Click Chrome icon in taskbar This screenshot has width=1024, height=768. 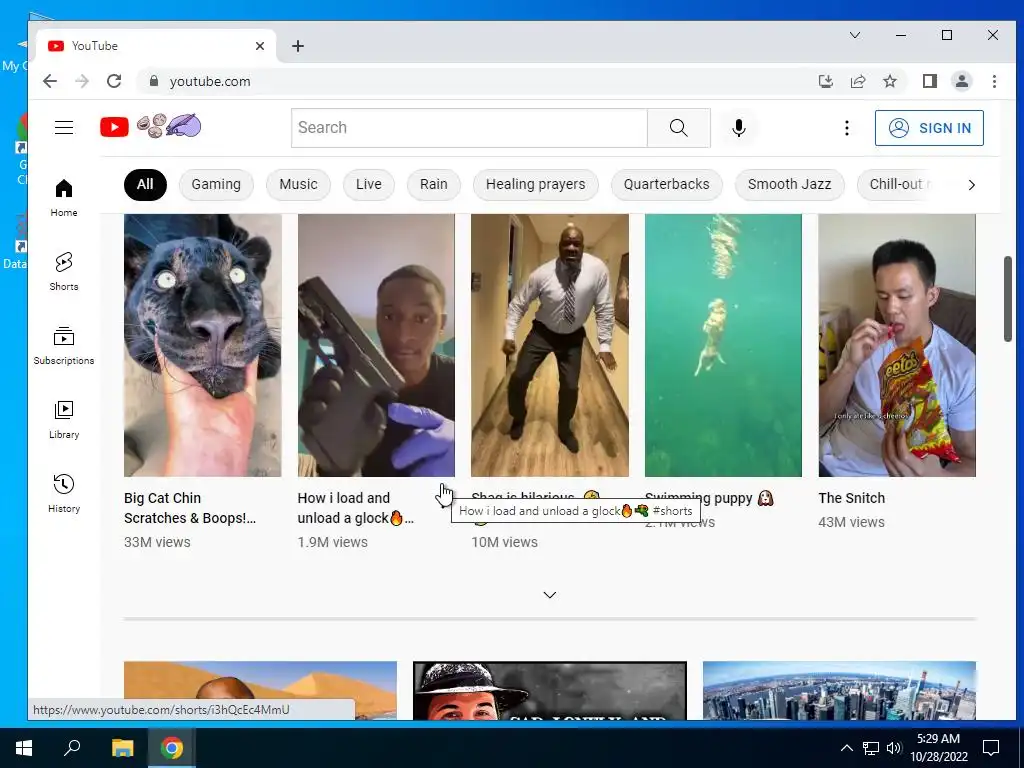[x=172, y=748]
